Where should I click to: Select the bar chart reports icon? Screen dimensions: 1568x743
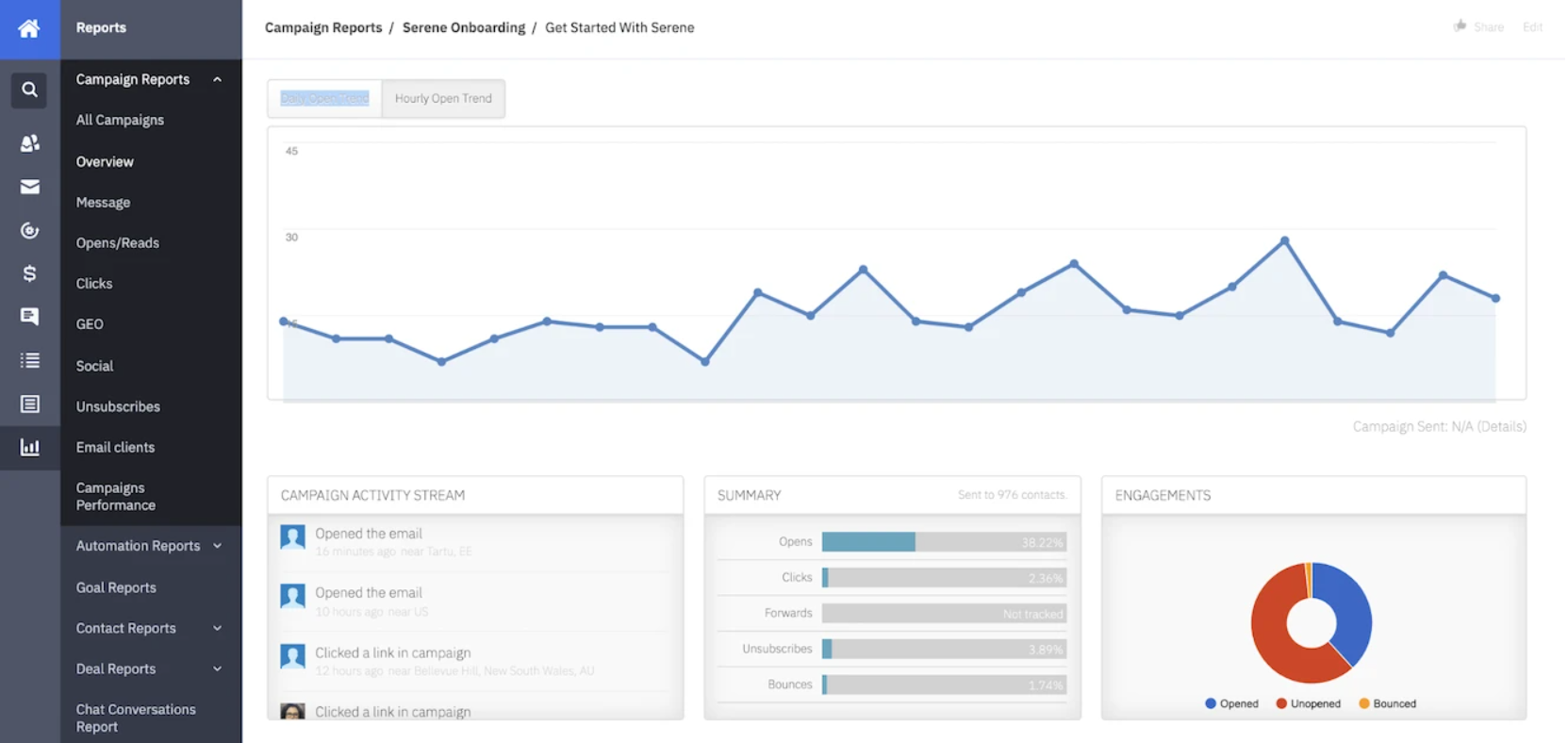click(29, 447)
